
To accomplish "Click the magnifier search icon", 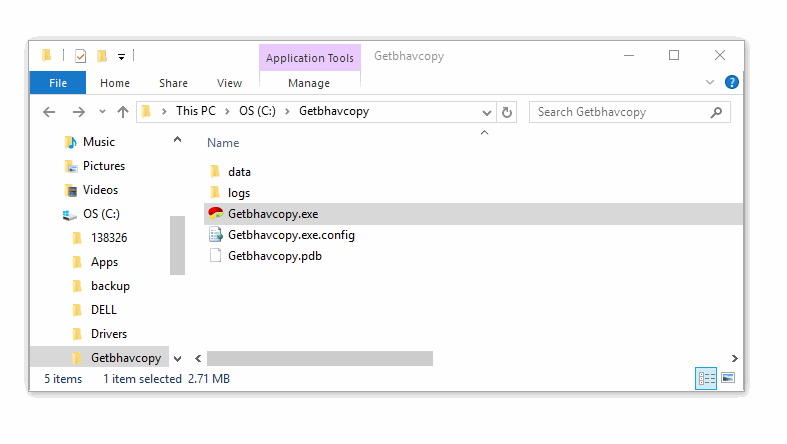I will (x=716, y=112).
